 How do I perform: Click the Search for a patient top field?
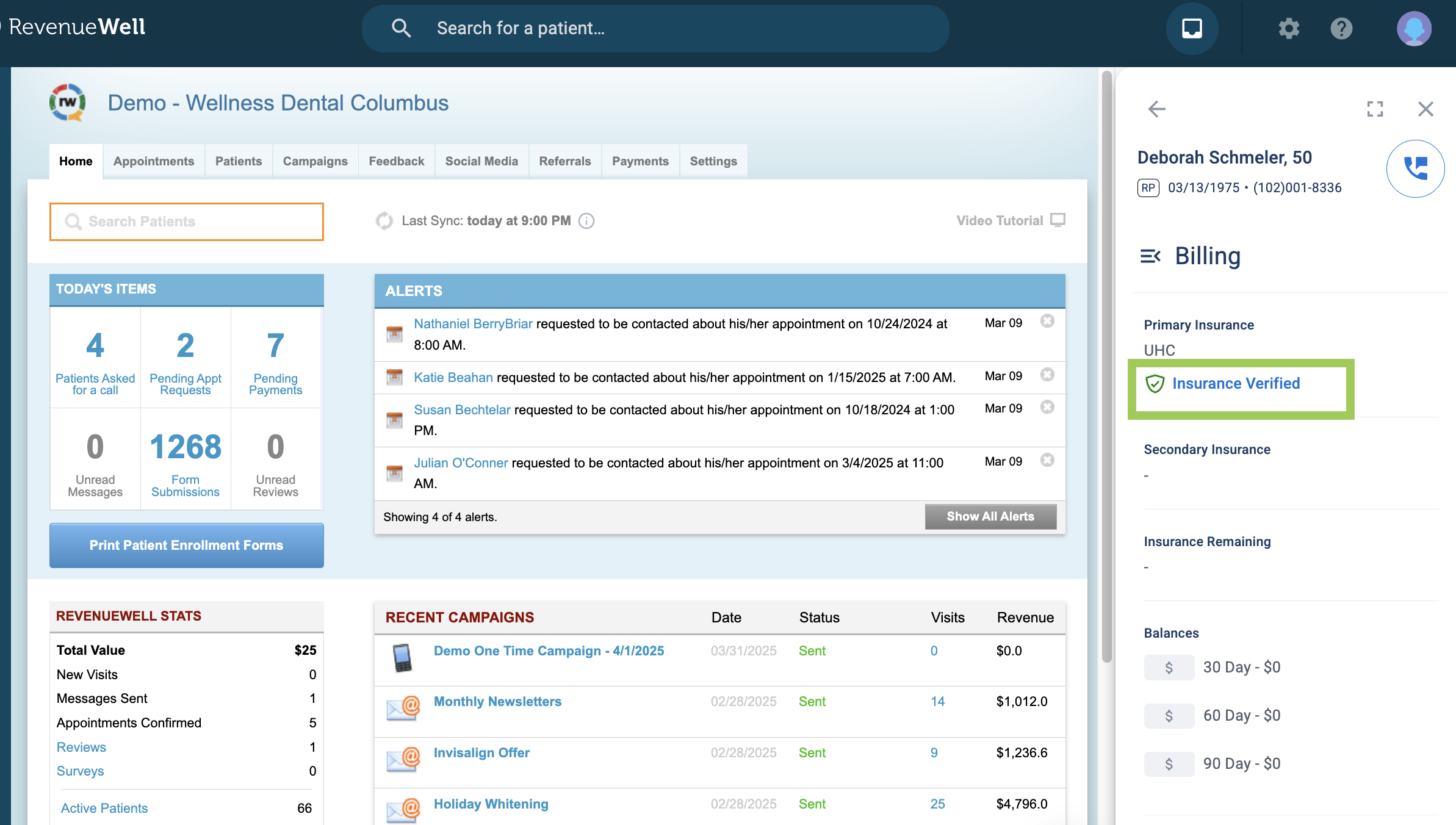[x=655, y=29]
